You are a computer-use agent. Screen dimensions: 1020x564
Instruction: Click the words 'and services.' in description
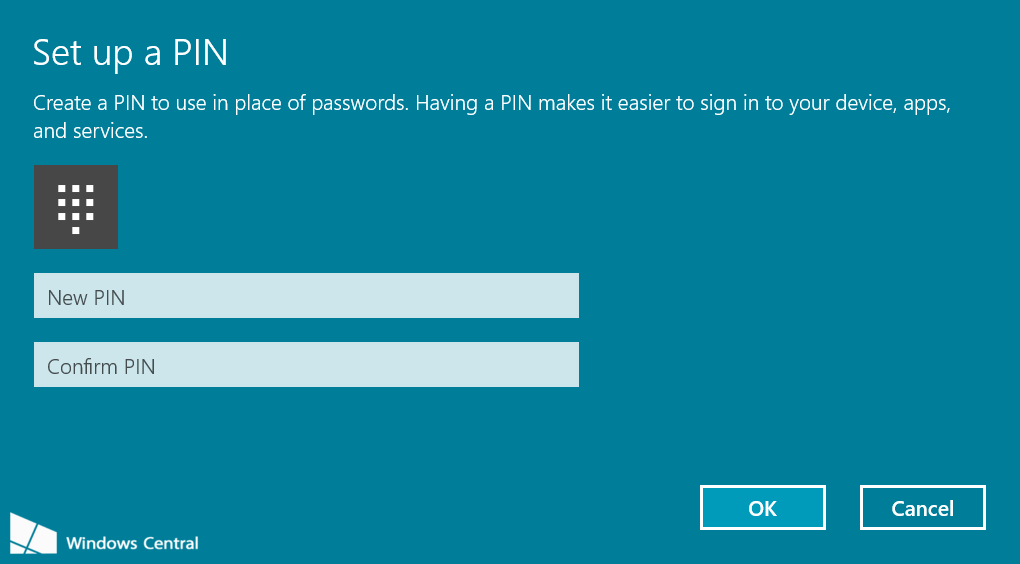pos(90,131)
